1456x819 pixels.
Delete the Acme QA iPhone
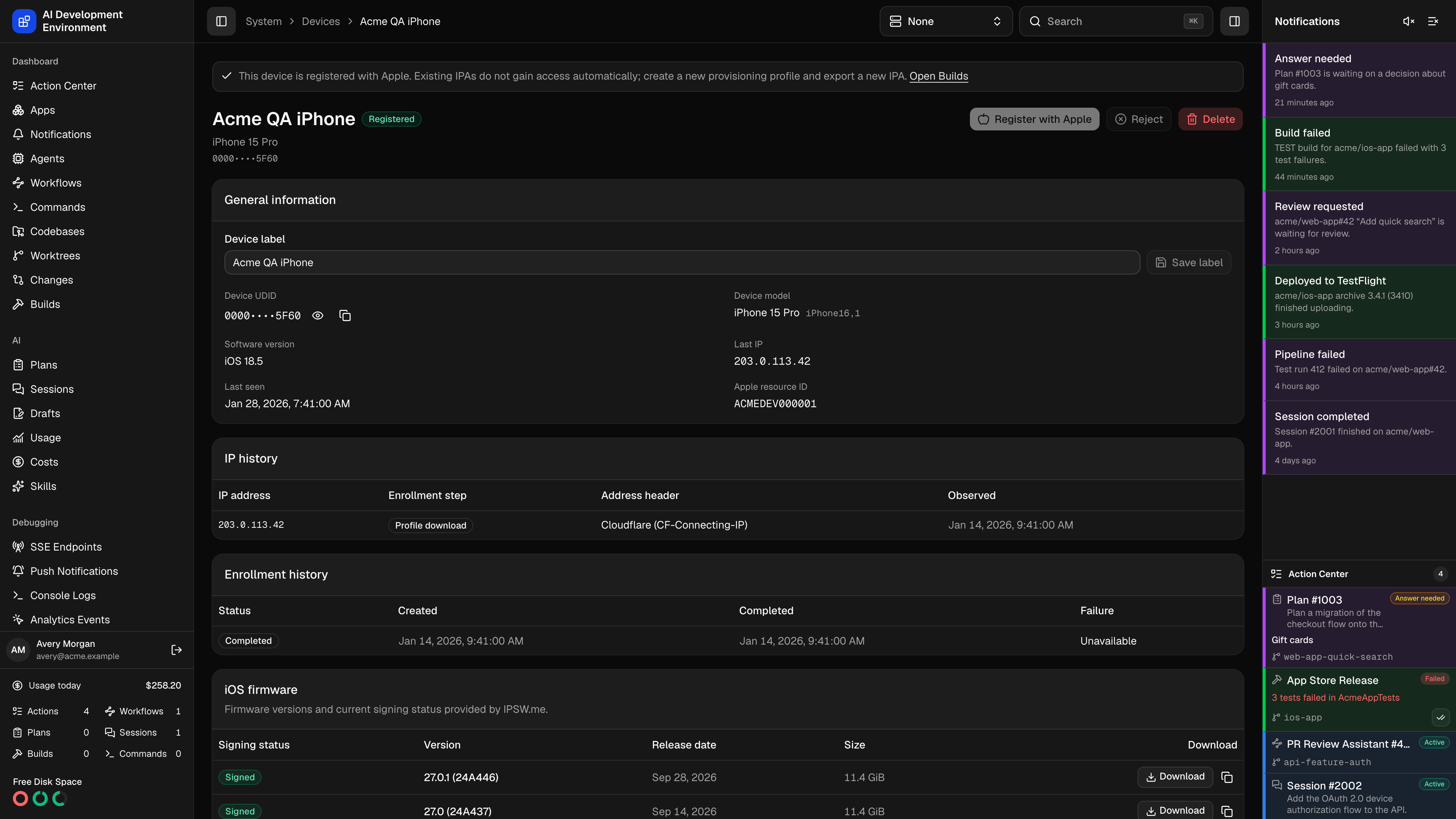(1210, 119)
